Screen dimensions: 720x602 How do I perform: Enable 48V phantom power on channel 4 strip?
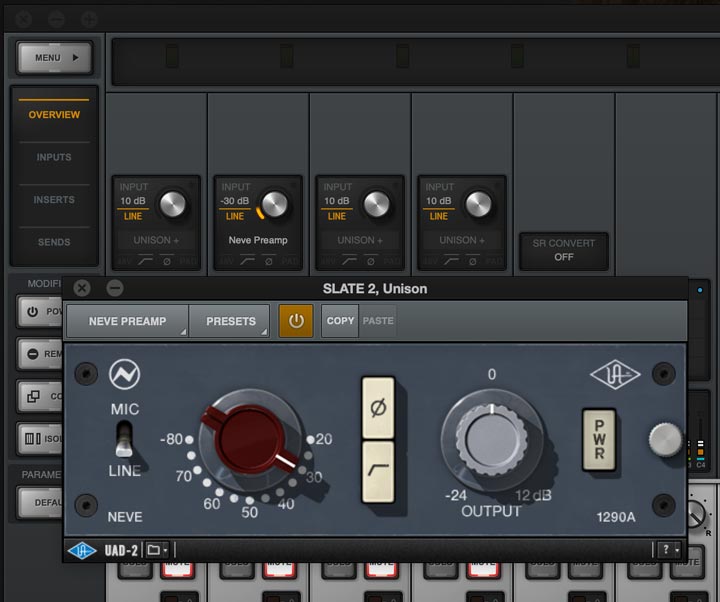430,261
